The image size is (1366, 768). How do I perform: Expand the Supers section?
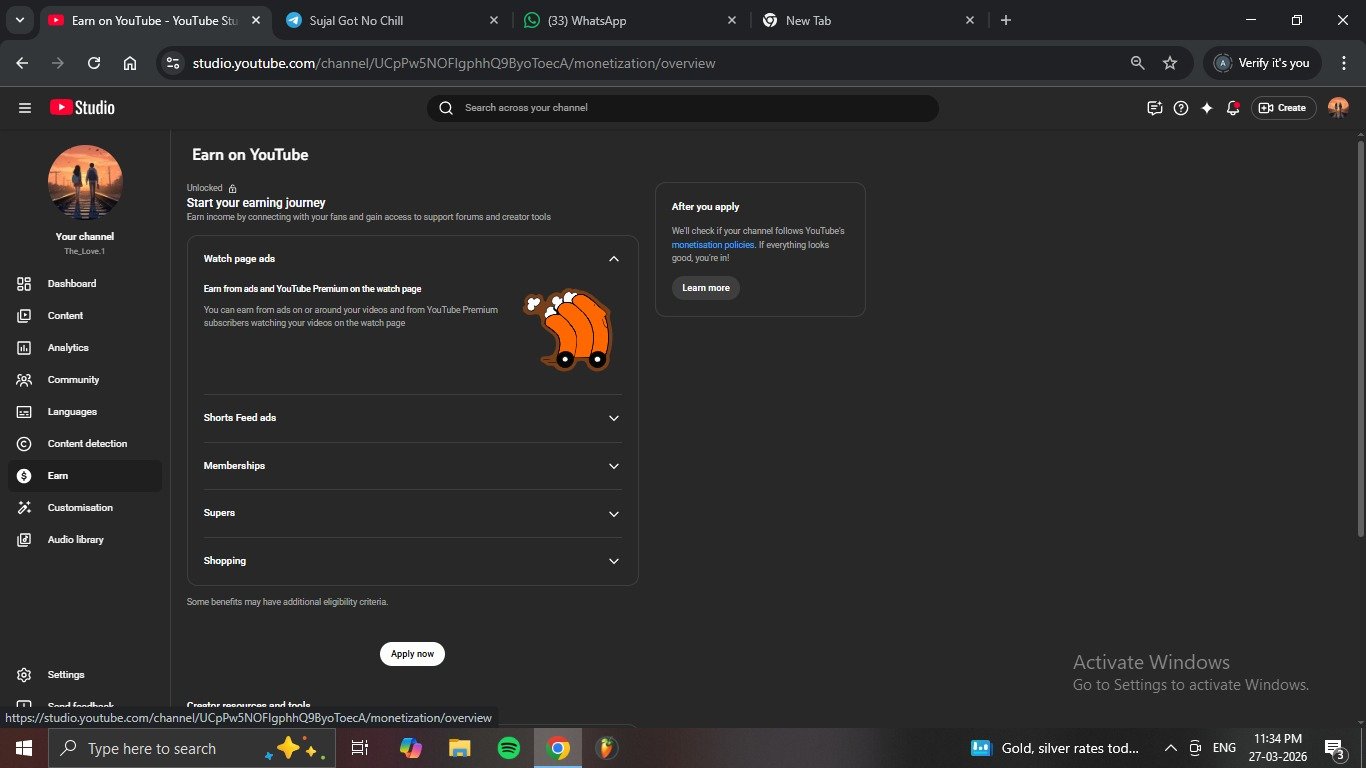tap(614, 513)
